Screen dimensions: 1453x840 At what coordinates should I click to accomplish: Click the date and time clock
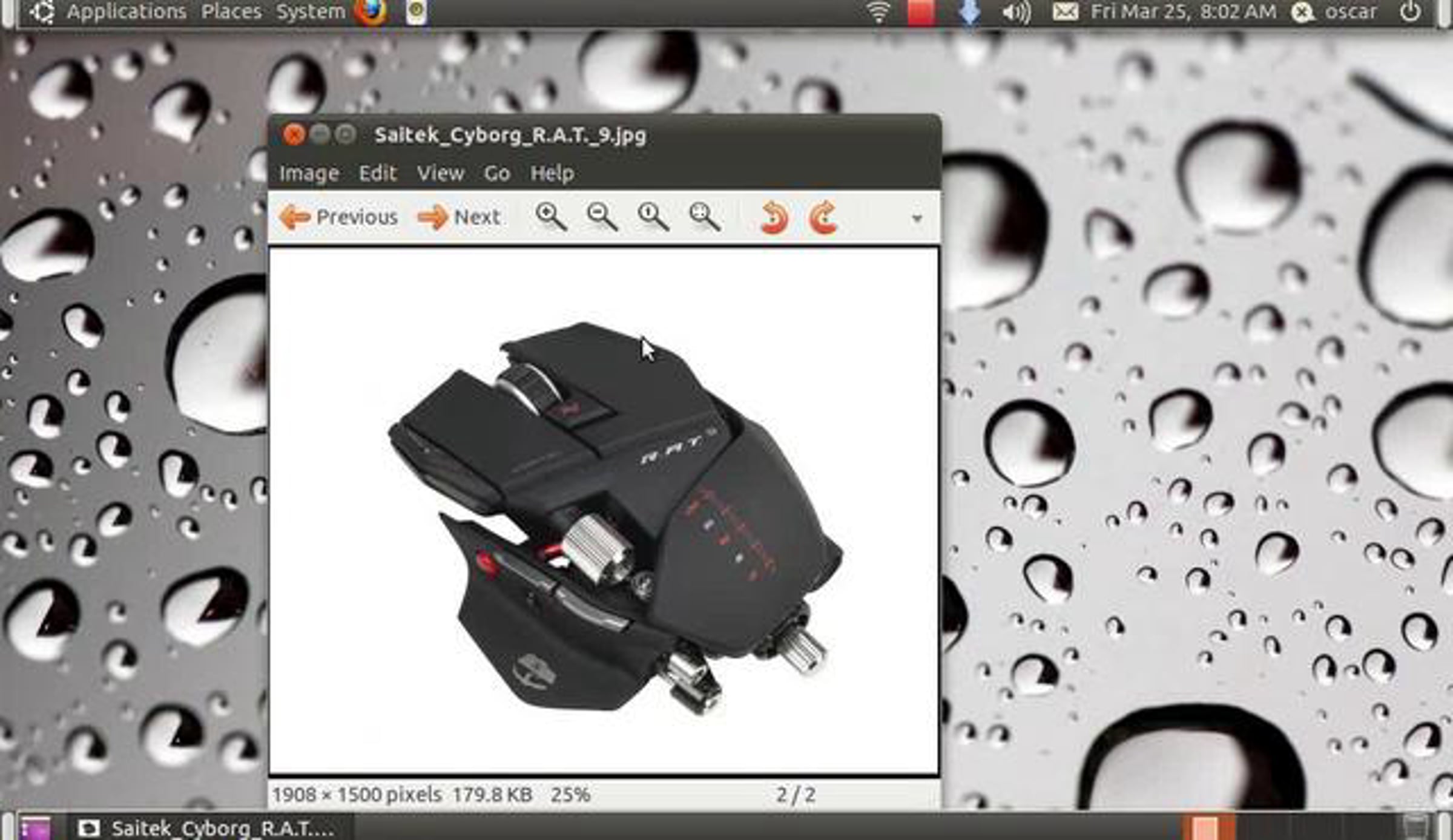(1183, 12)
